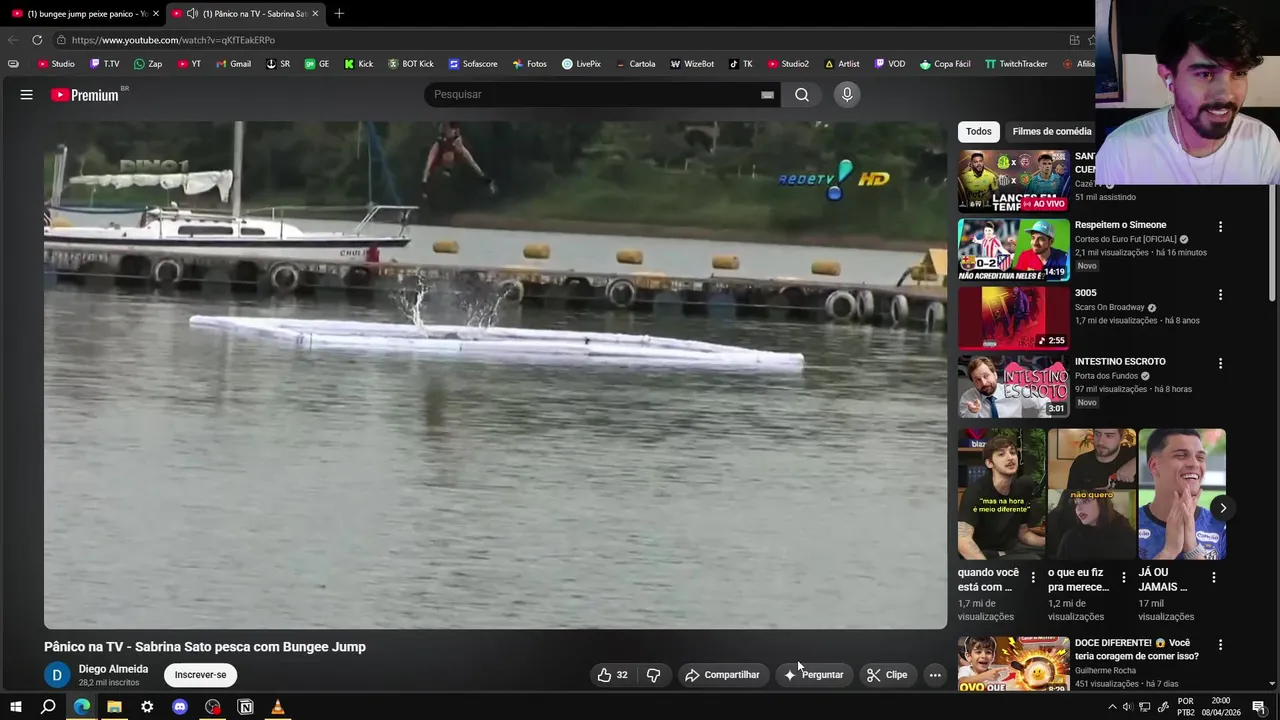Click the video player area
Screen dimensions: 1280x720
pyautogui.click(x=495, y=375)
